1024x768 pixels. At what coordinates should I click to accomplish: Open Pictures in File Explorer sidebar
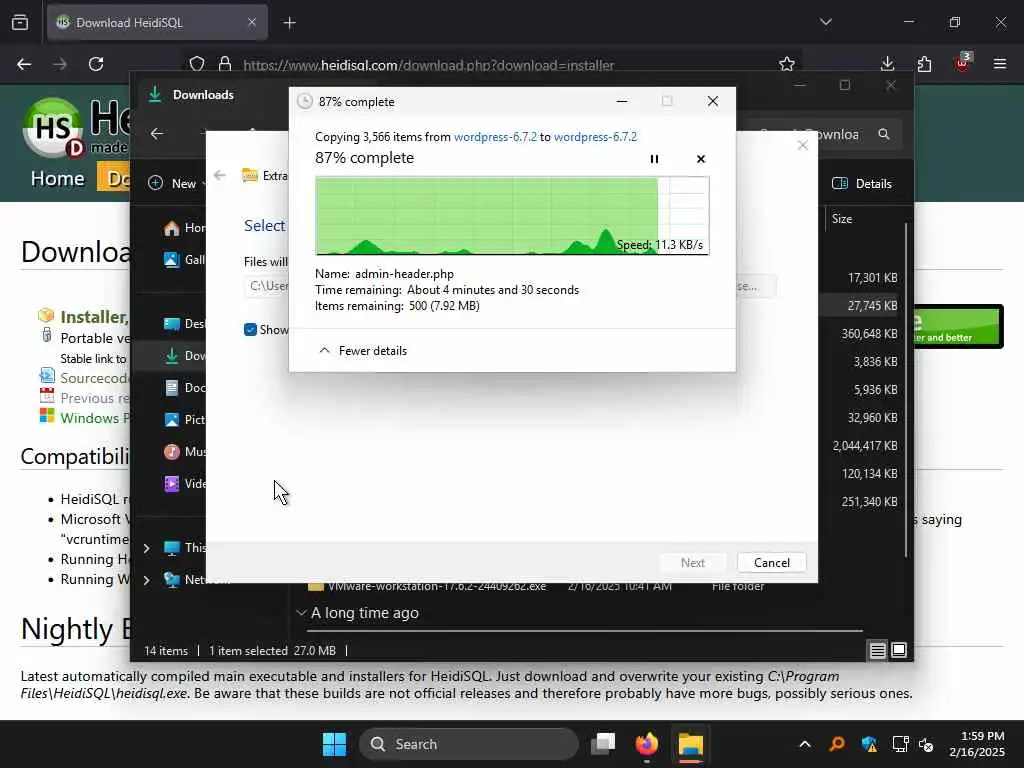184,419
